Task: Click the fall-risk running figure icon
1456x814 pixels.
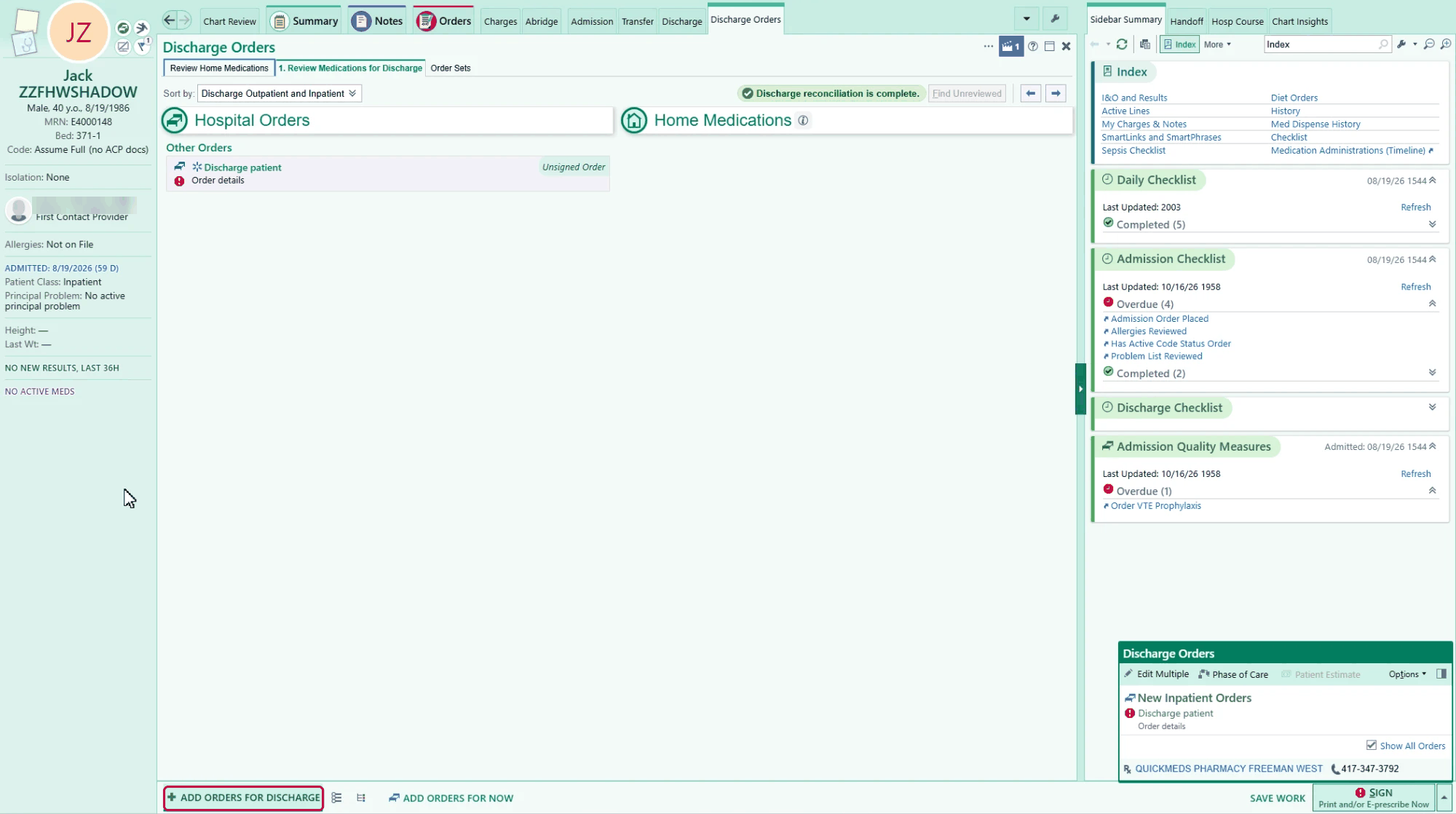Action: click(x=142, y=28)
